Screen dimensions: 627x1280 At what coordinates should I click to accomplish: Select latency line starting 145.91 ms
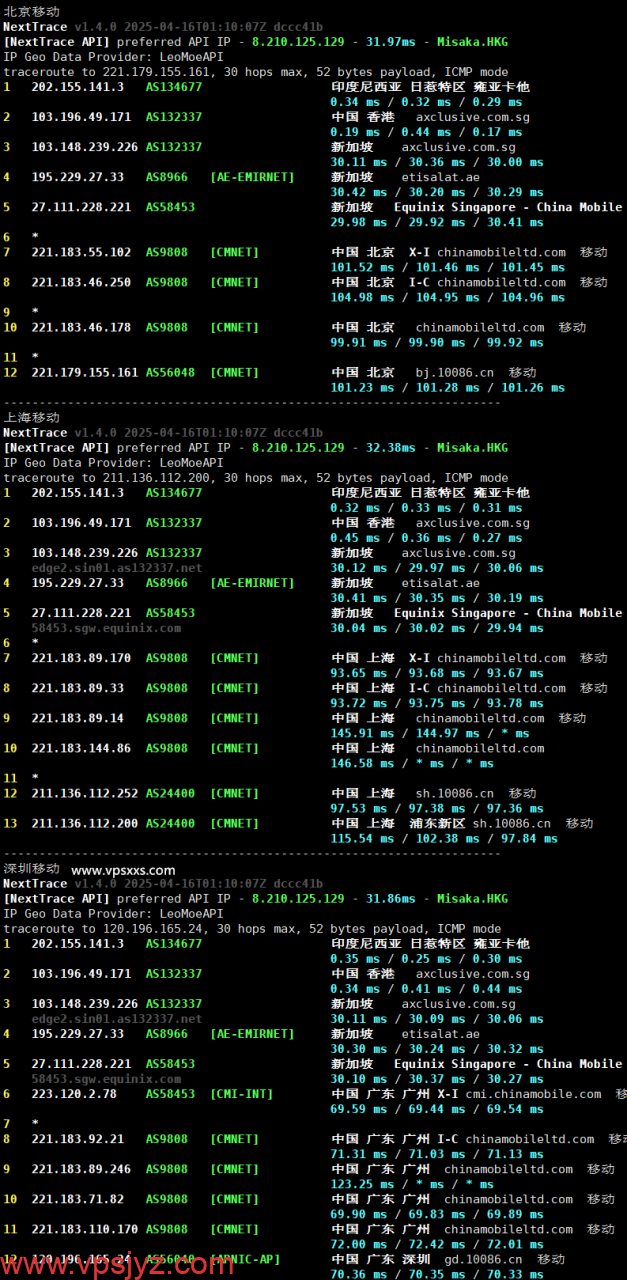[431, 733]
